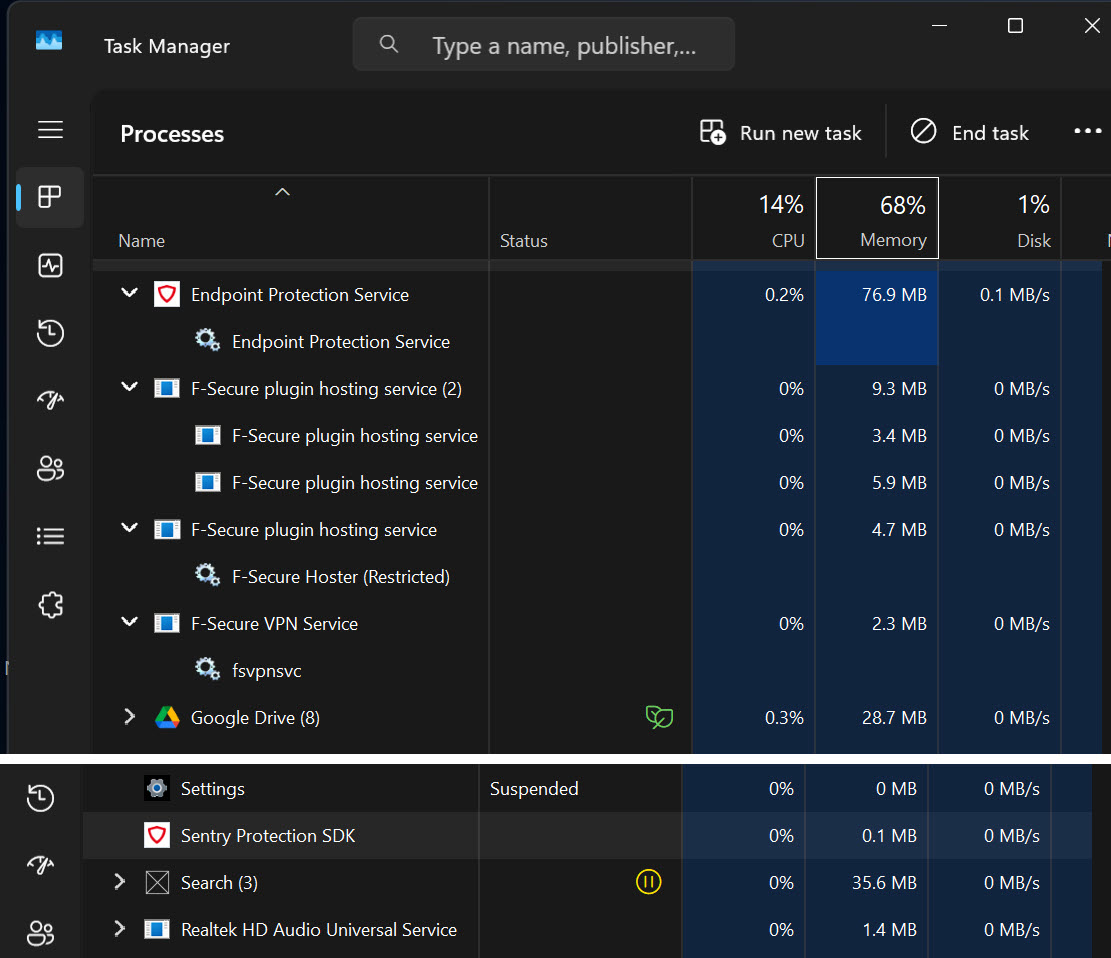Collapse the Endpoint Protection Service group

[x=129, y=294]
